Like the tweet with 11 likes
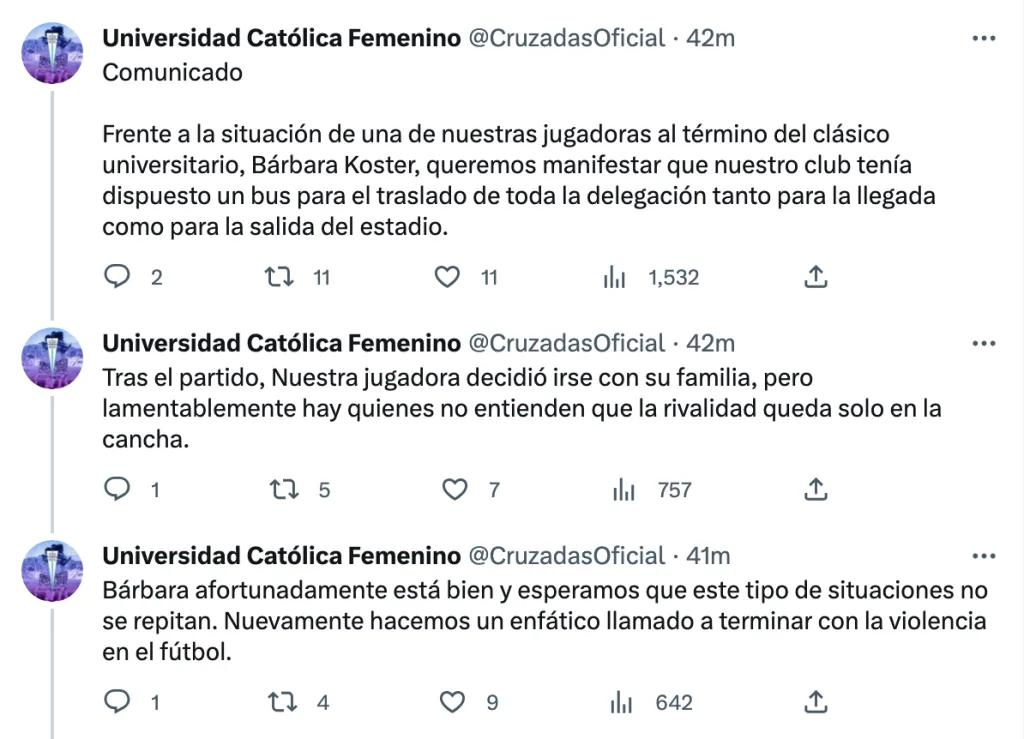The image size is (1024, 739). (447, 278)
